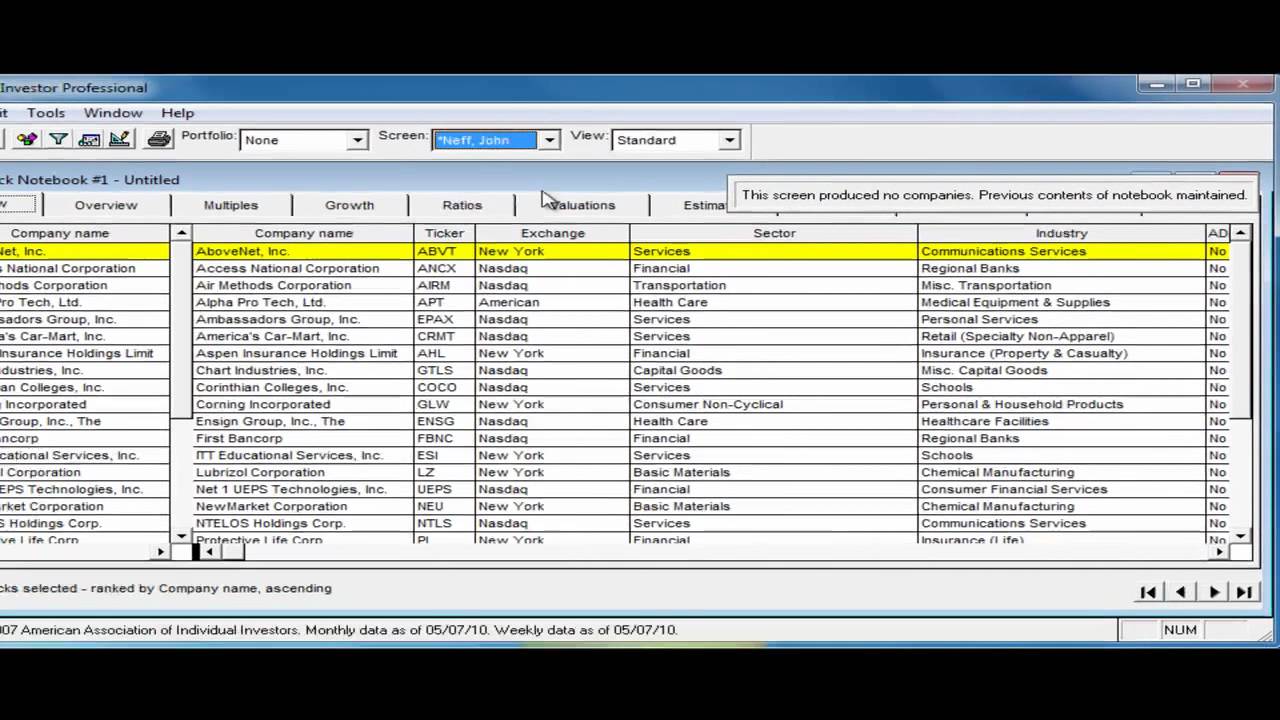Select ITT Educational Services, Inc. cell
The image size is (1280, 720).
point(303,455)
